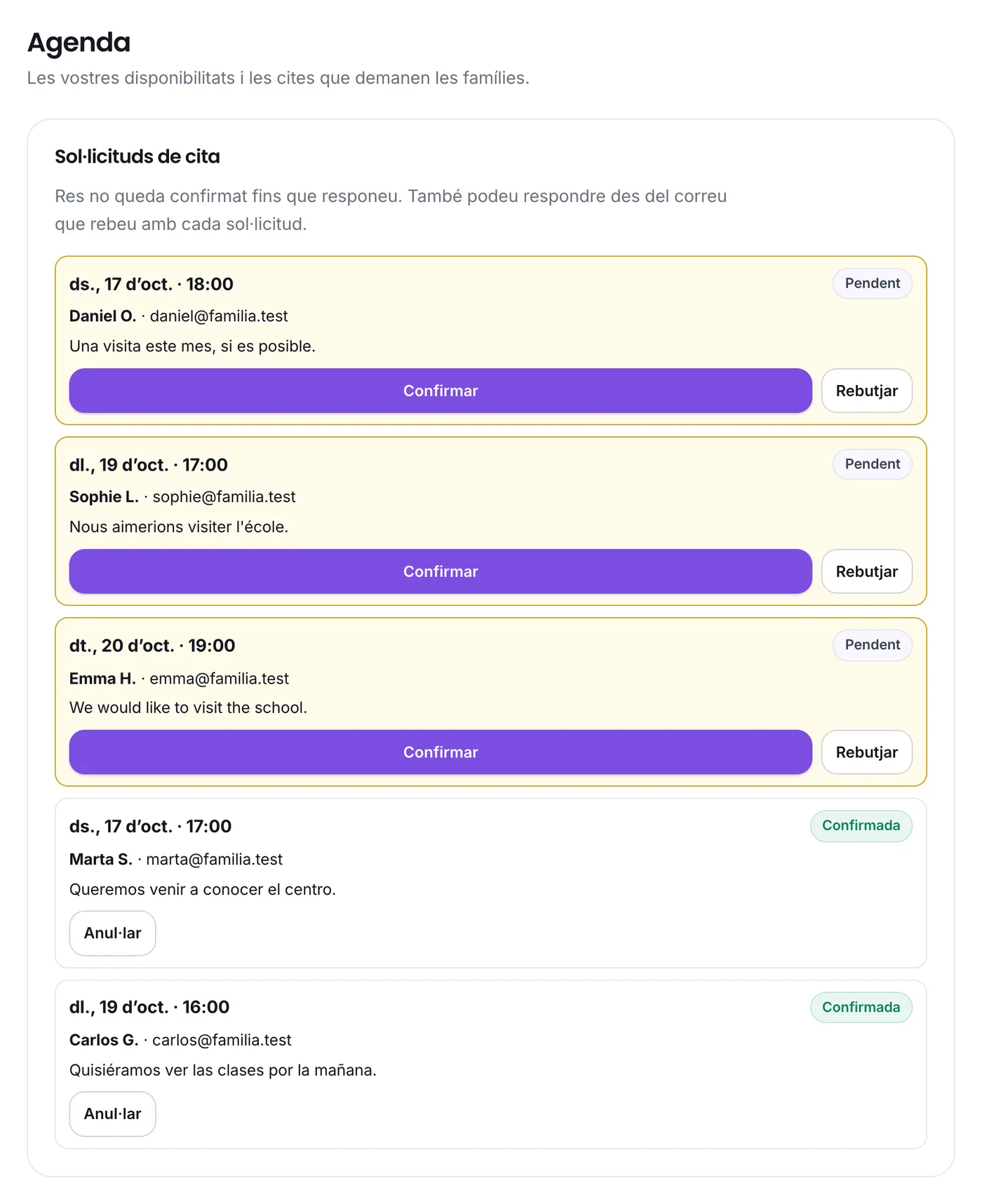This screenshot has width=982, height=1204.
Task: Cancel Marta S.'s confirmed appointment
Action: coord(112,933)
